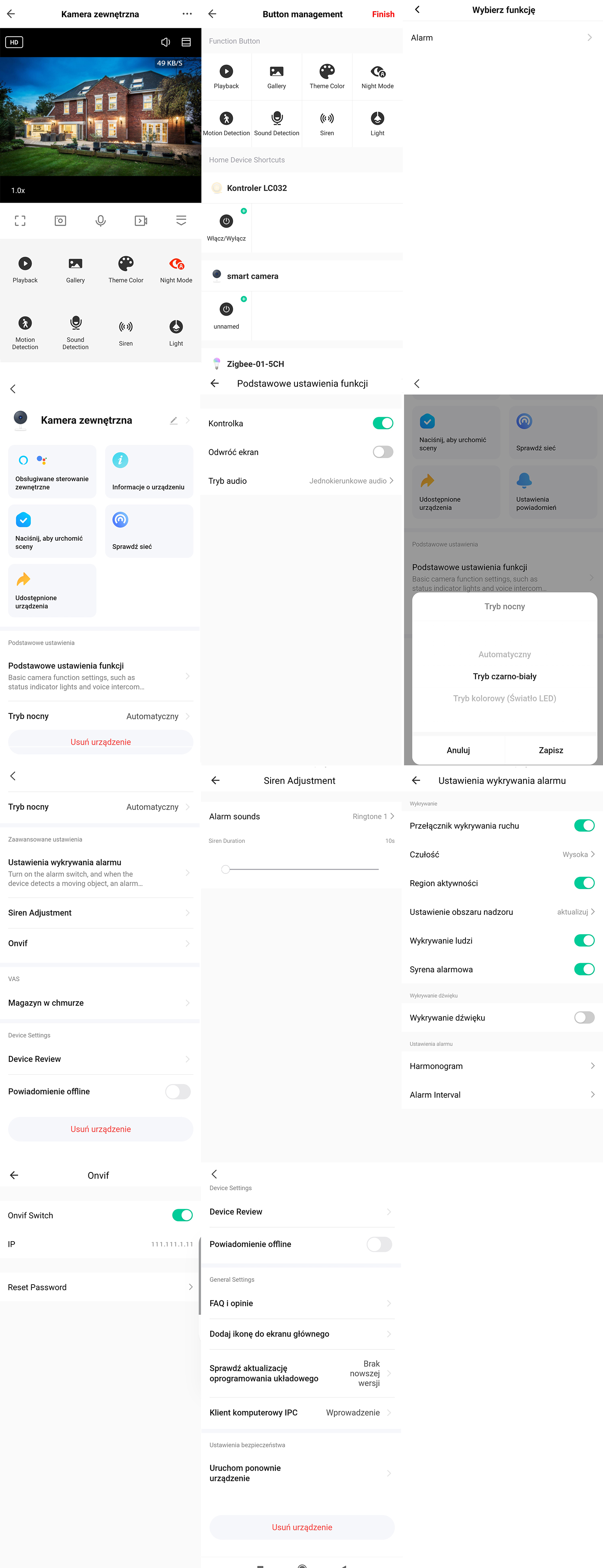The image size is (603, 1568).
Task: Open Informacje o urządzeniu tile
Action: tap(149, 471)
